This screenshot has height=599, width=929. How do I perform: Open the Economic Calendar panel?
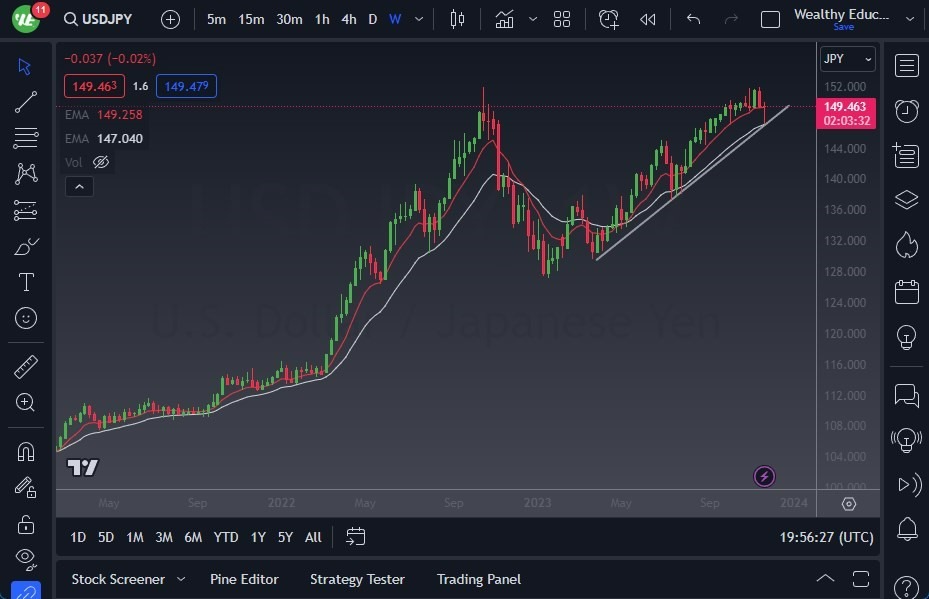(906, 291)
